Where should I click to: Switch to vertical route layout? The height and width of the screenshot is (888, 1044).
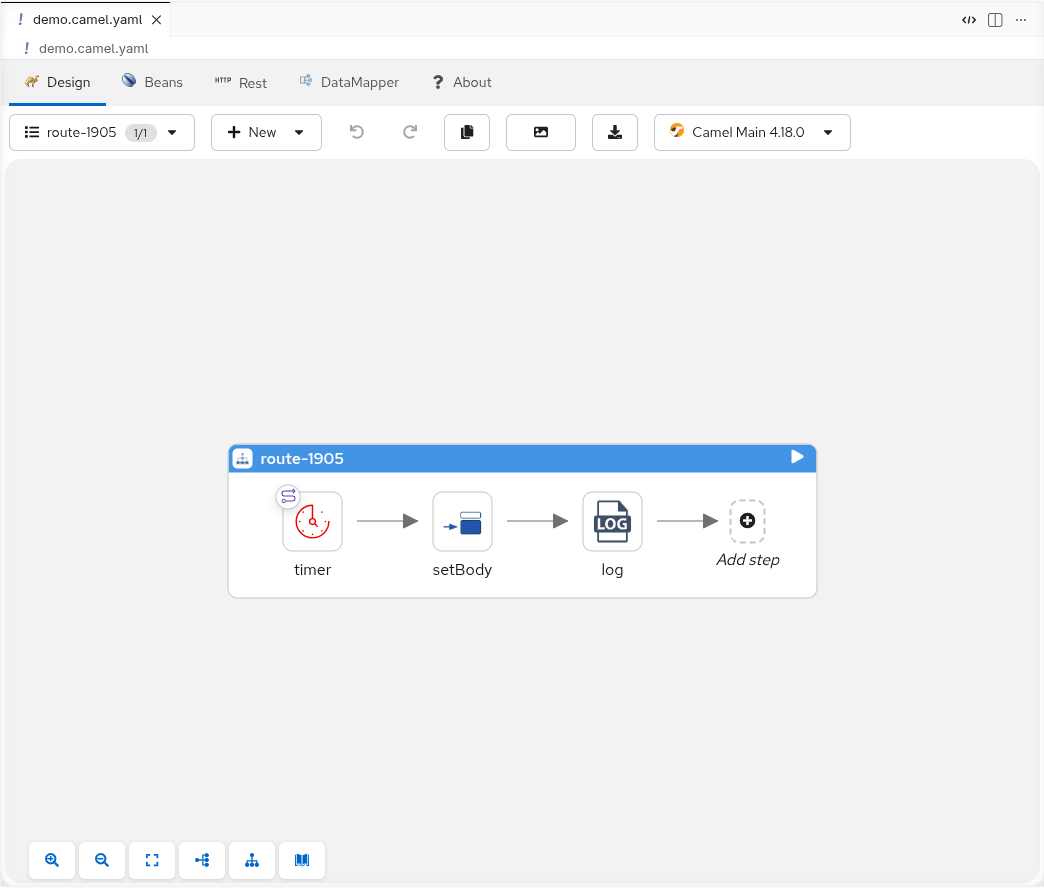click(251, 860)
